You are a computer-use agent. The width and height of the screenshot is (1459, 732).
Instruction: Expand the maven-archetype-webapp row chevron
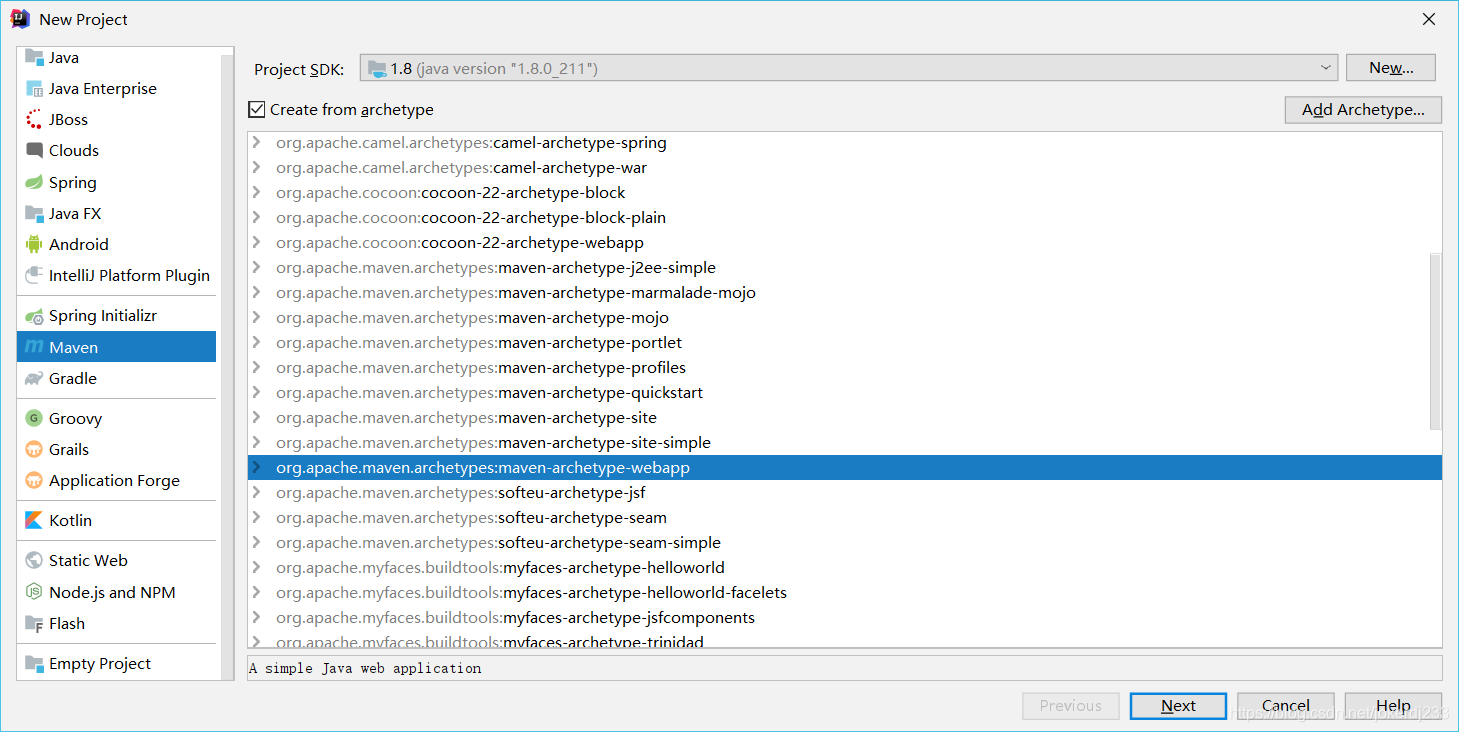point(257,467)
